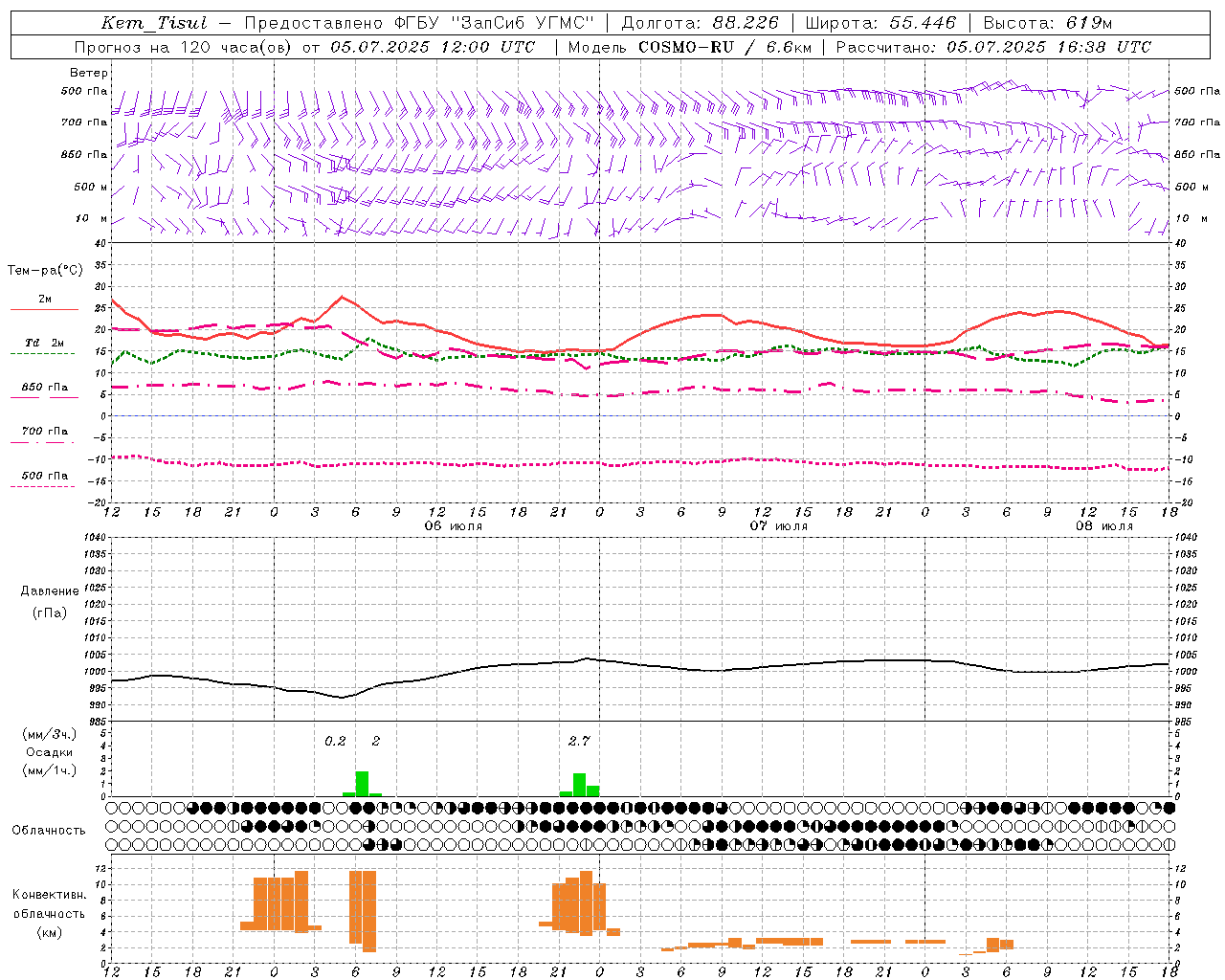Image resolution: width=1225 pixels, height=980 pixels.
Task: Click the '08 июля' date label
Action: click(1103, 526)
